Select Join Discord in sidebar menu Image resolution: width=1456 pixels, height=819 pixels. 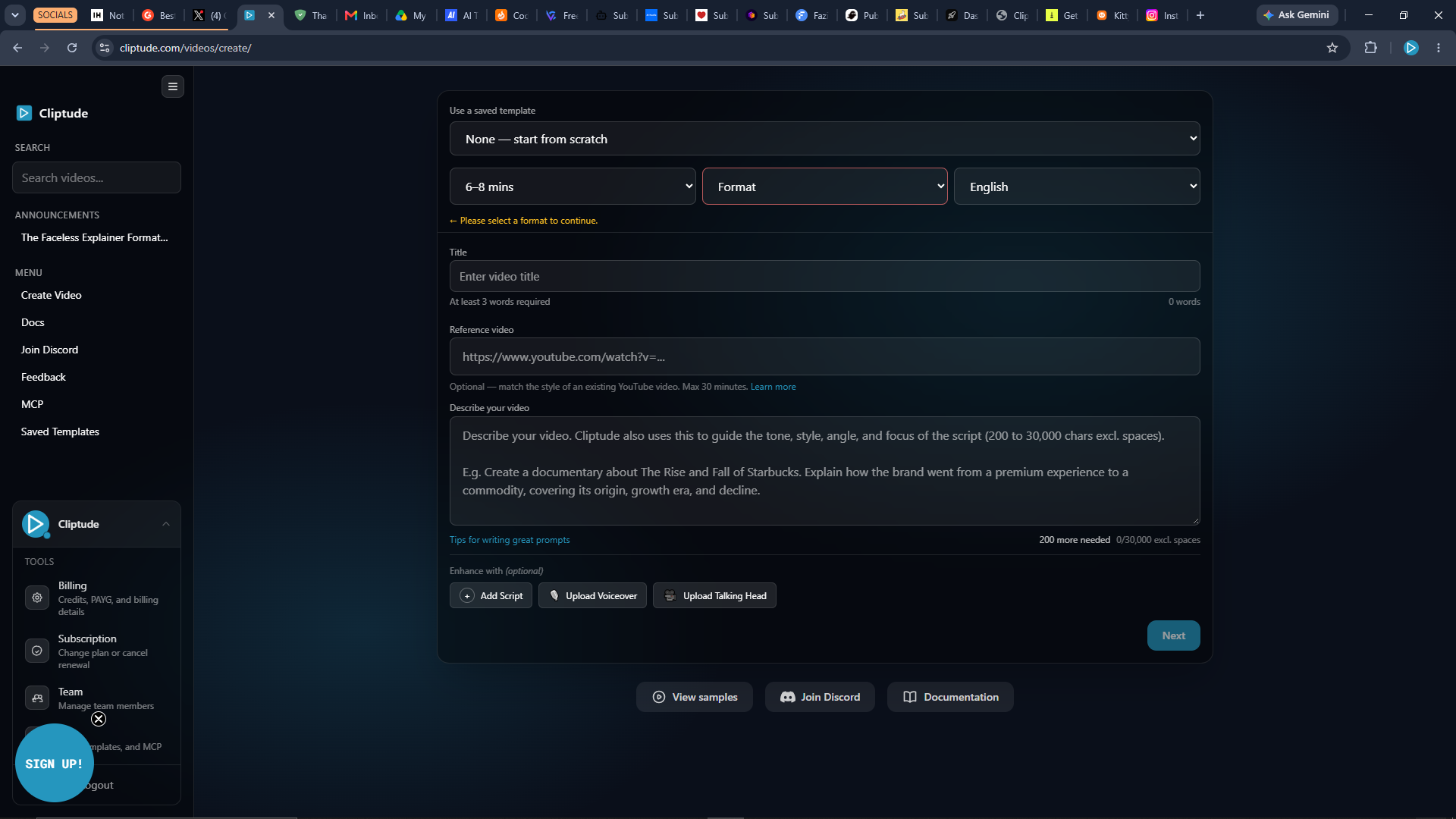click(49, 350)
